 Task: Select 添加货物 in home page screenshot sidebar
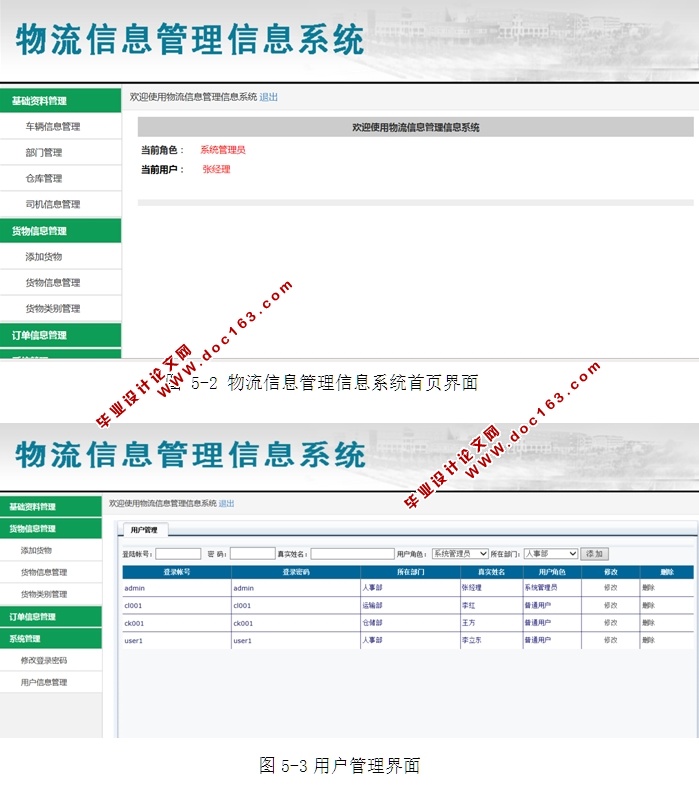44,257
